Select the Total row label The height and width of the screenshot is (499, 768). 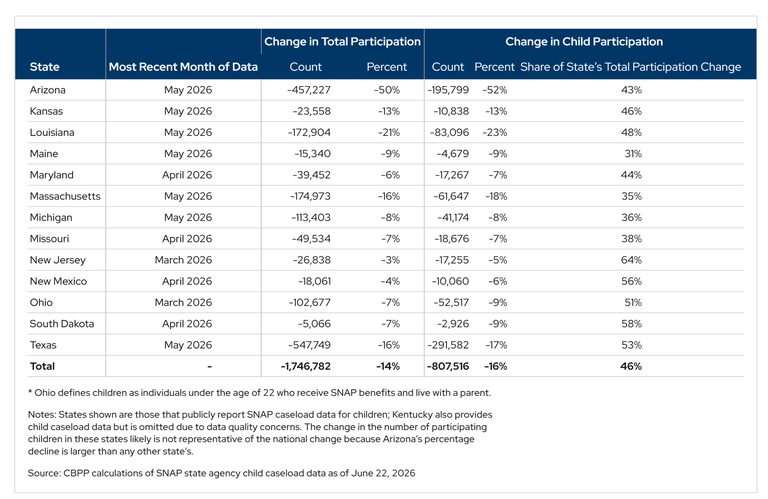pyautogui.click(x=42, y=366)
